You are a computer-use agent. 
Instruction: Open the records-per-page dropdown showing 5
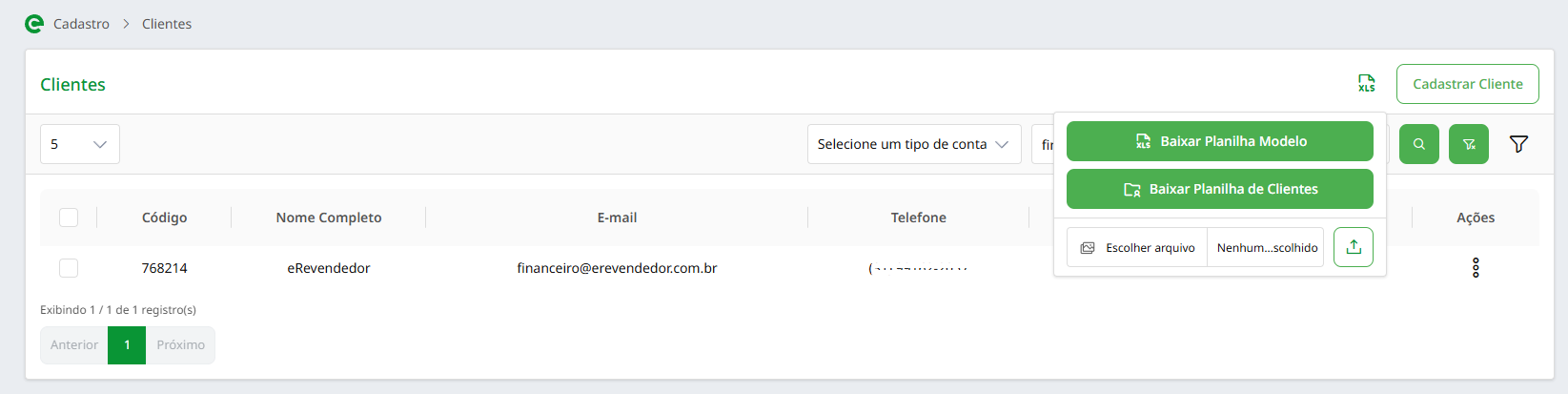coord(80,144)
